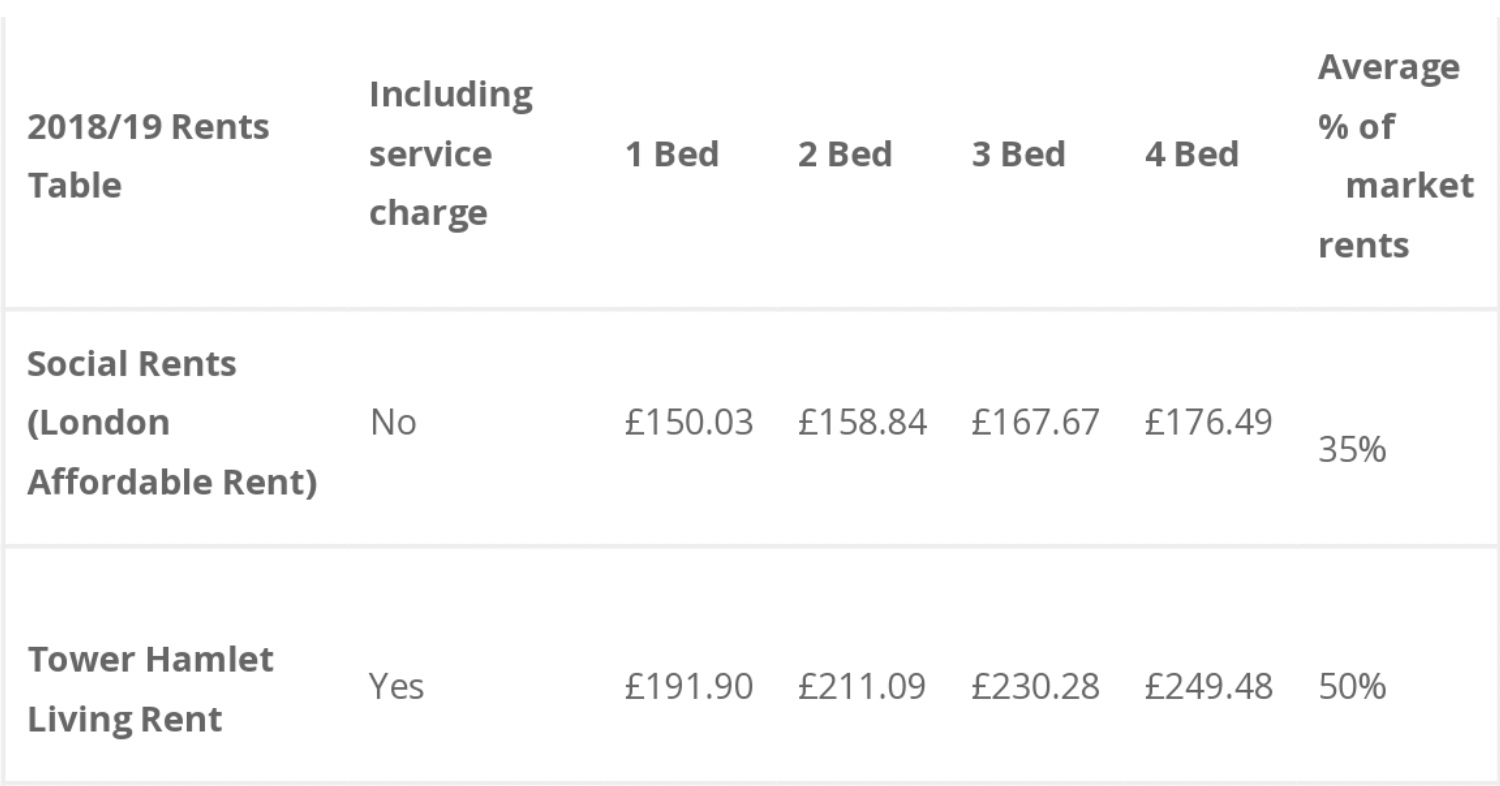Image resolution: width=1500 pixels, height=786 pixels.
Task: Select the "2 Bed" column header
Action: [845, 155]
